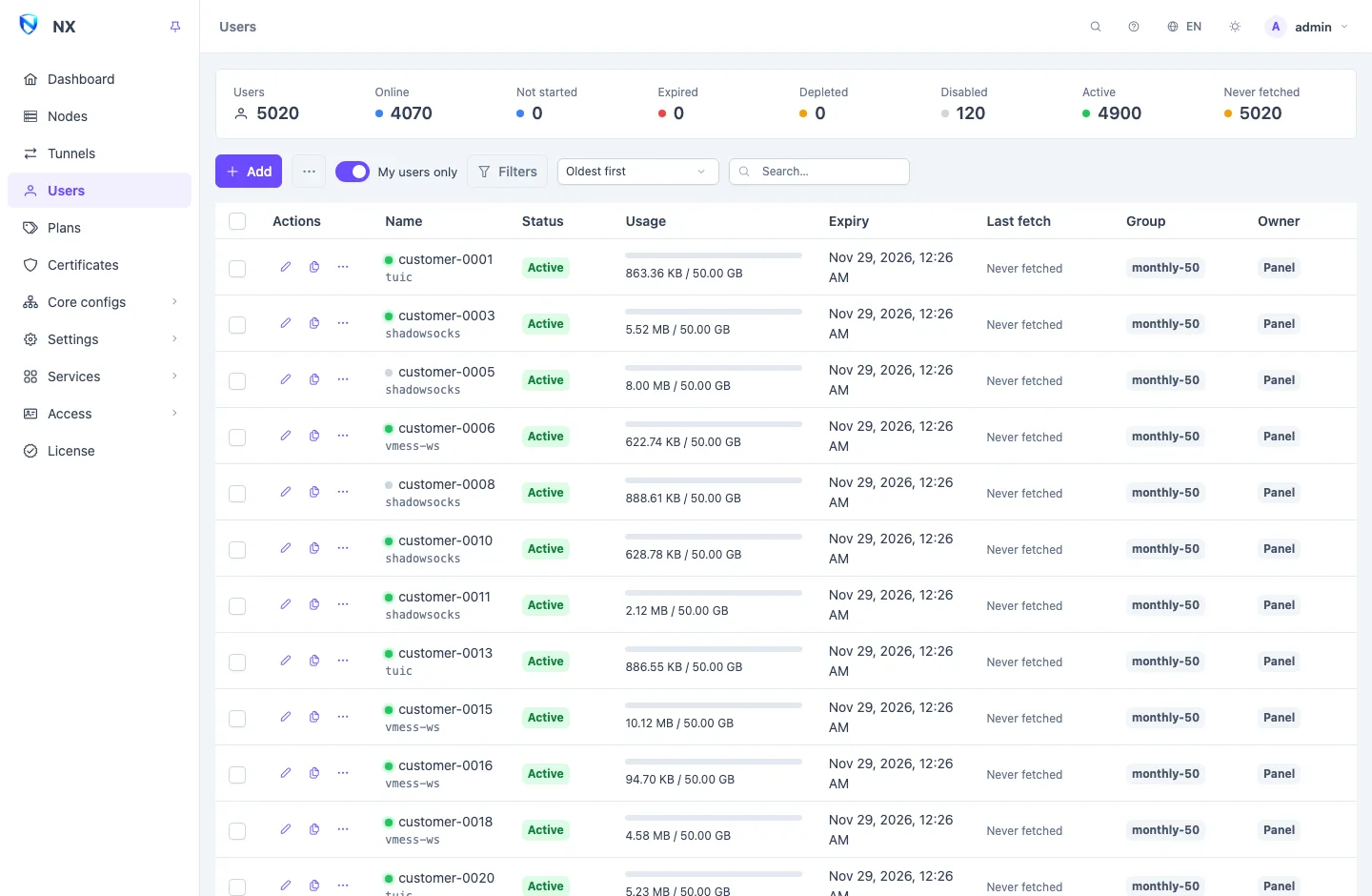Click the Add user button

249,172
